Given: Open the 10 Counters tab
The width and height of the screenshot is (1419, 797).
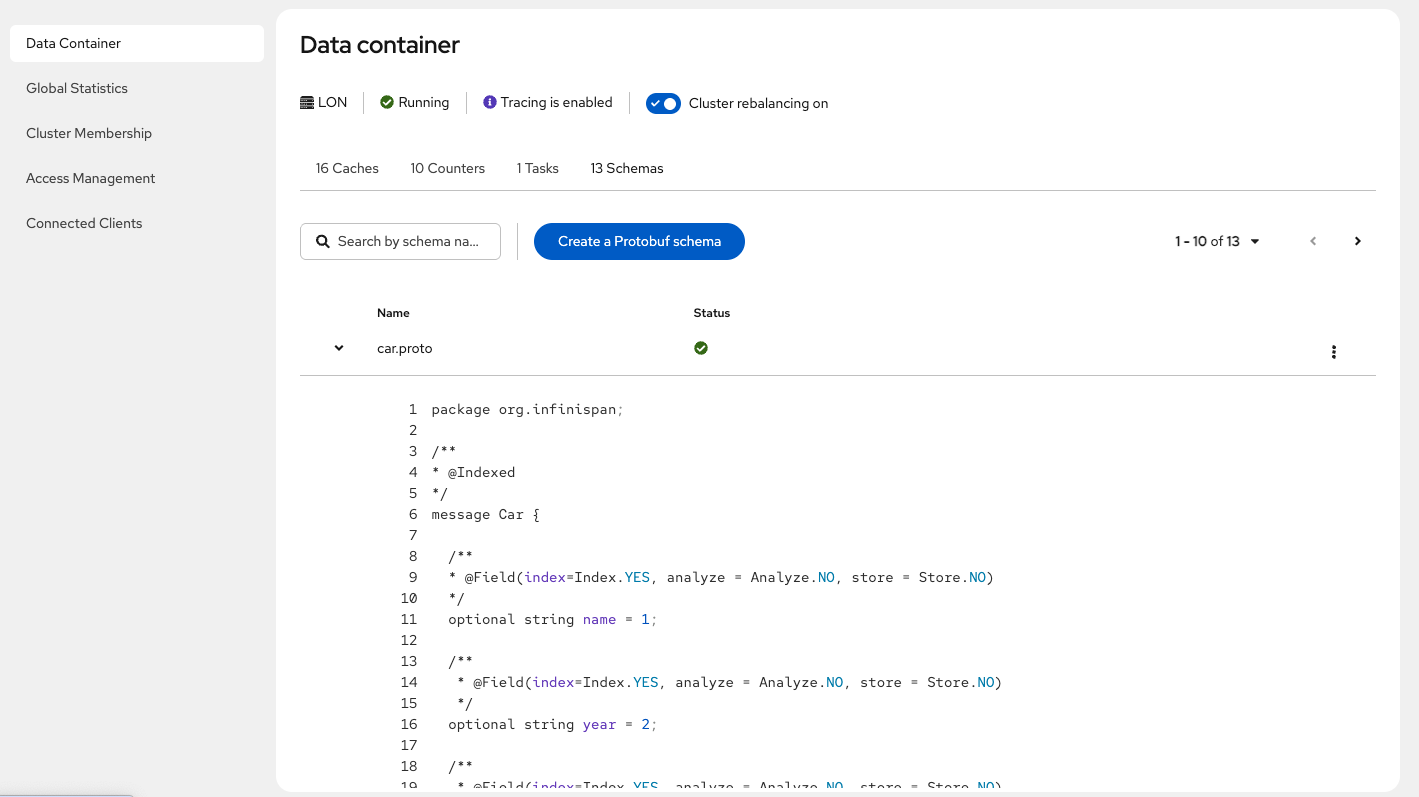Looking at the screenshot, I should tap(447, 168).
